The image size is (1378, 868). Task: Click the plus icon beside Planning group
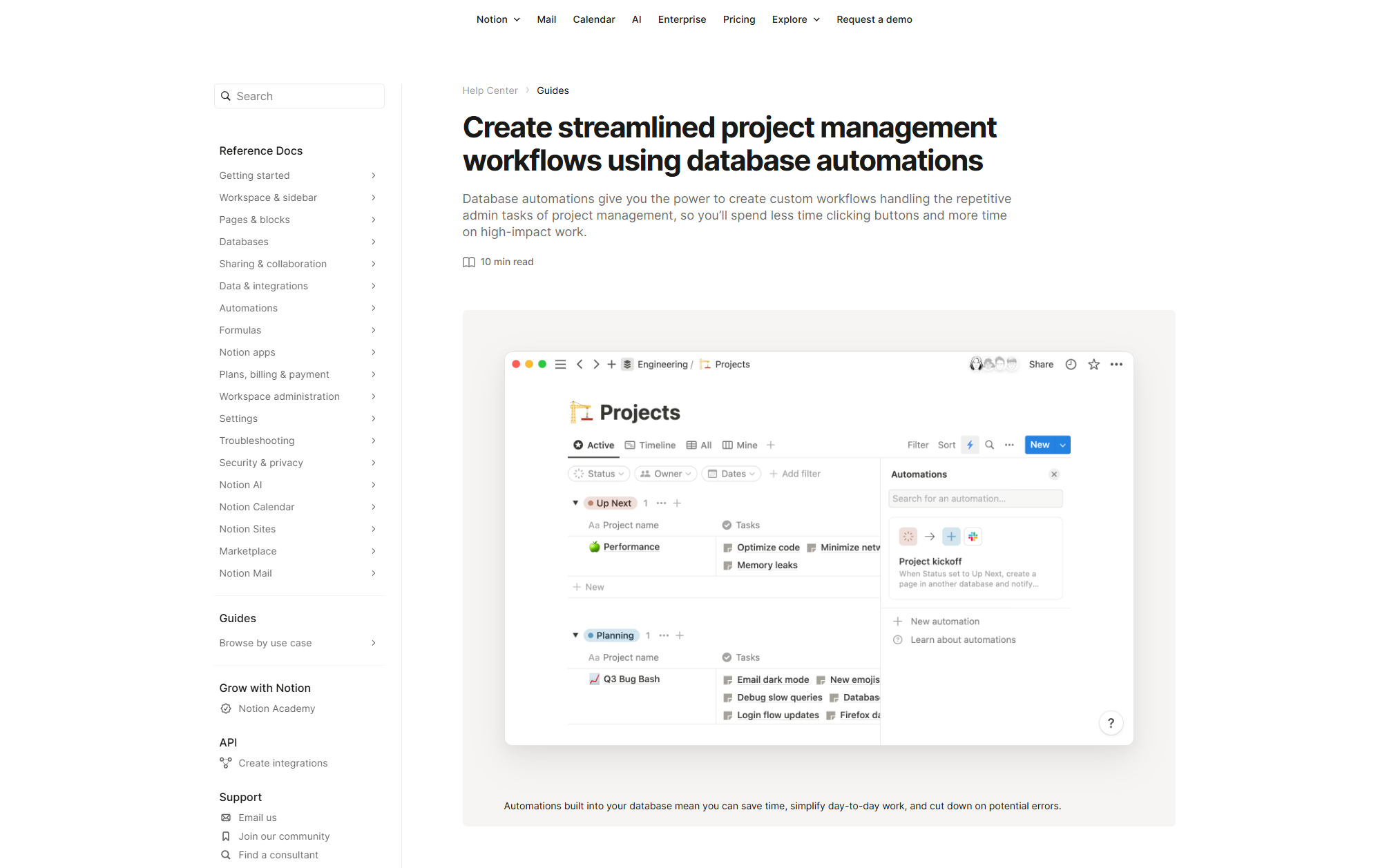coord(680,635)
